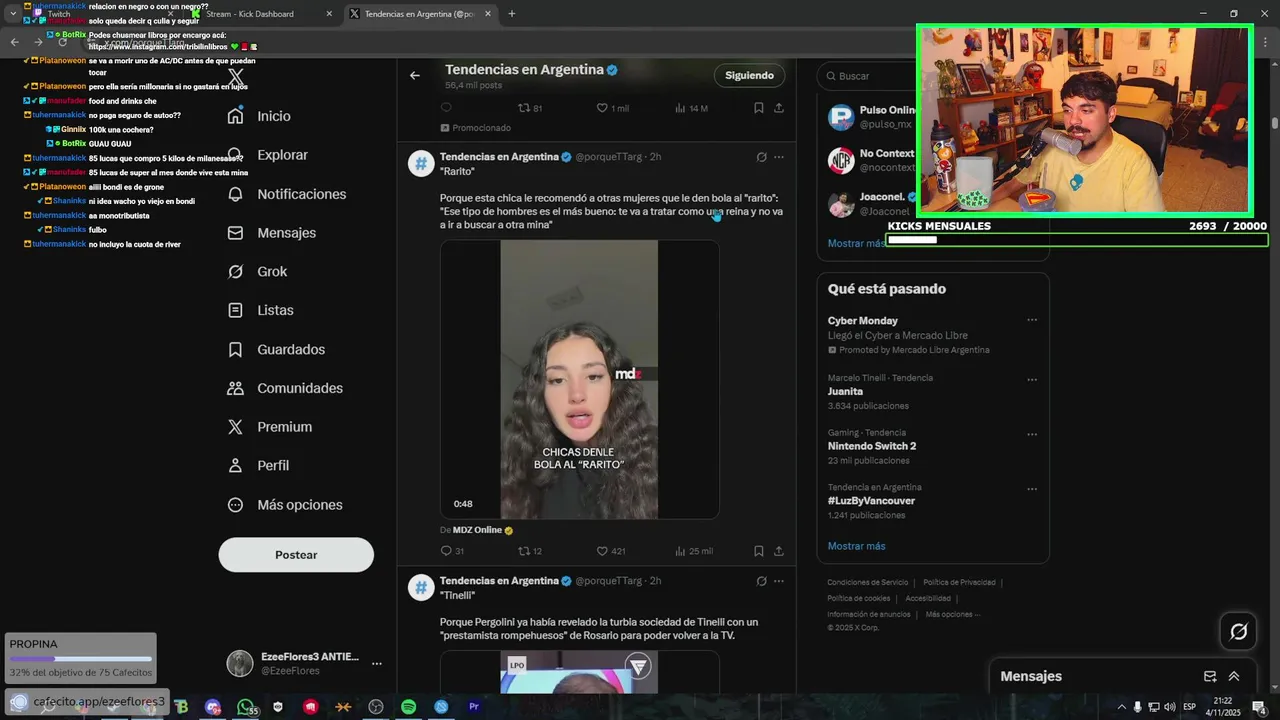
Task: Compose new message icon in Mensajes drawer
Action: (x=1210, y=676)
